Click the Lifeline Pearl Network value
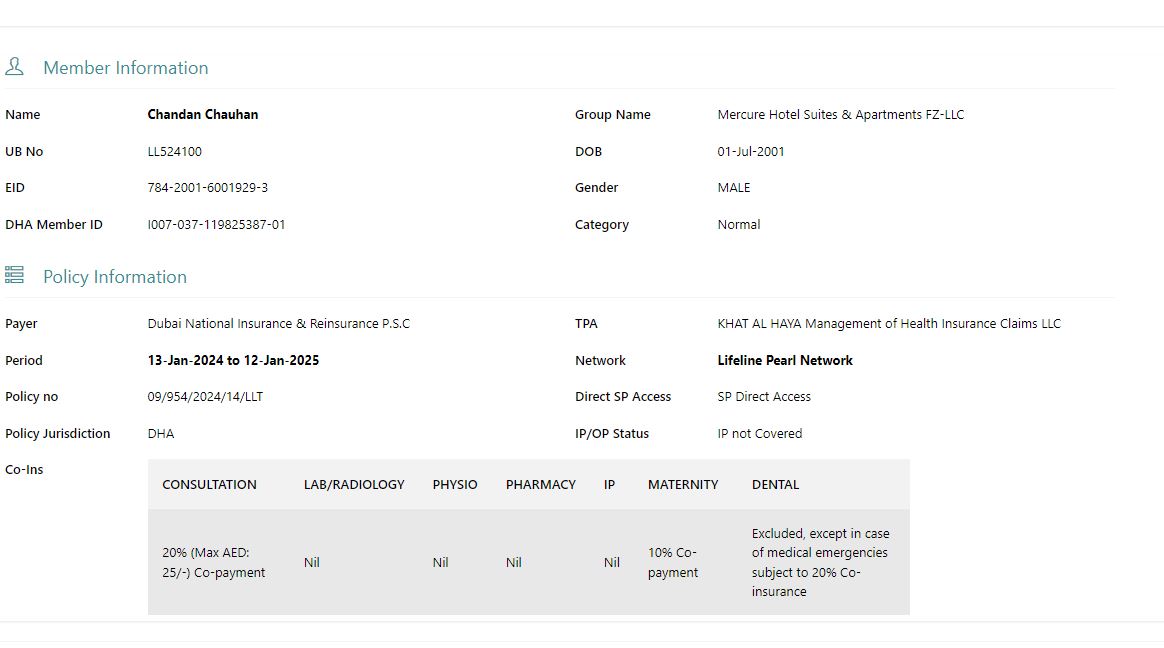The image size is (1164, 648). [785, 361]
